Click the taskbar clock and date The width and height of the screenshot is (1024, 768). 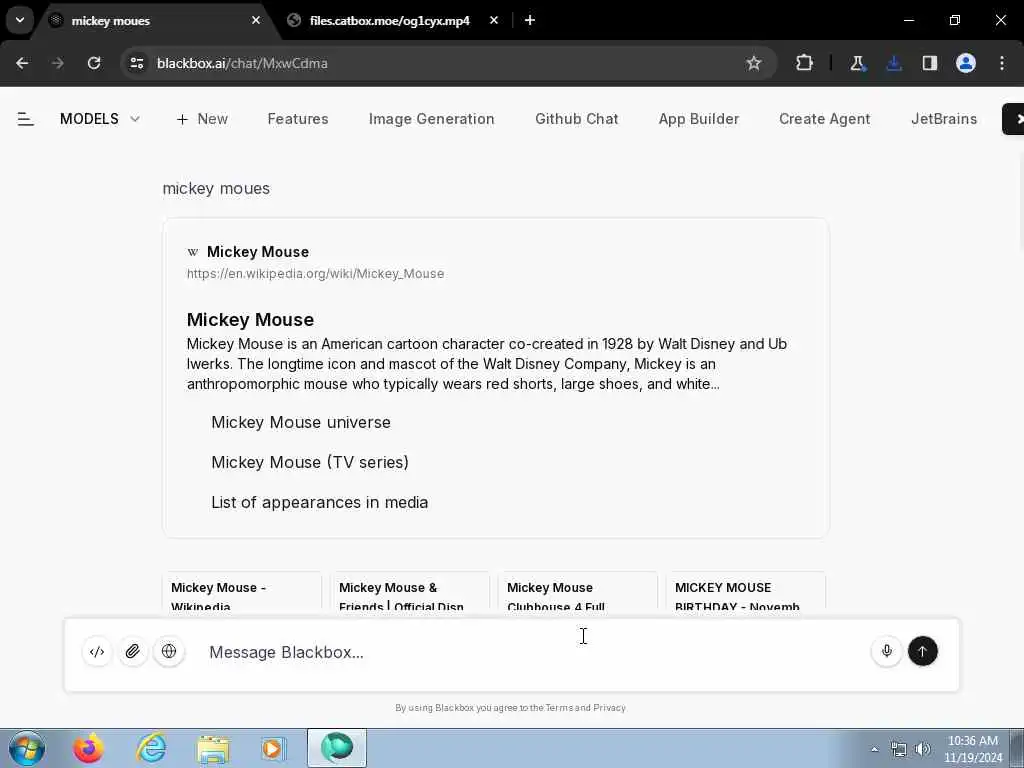tap(973, 749)
